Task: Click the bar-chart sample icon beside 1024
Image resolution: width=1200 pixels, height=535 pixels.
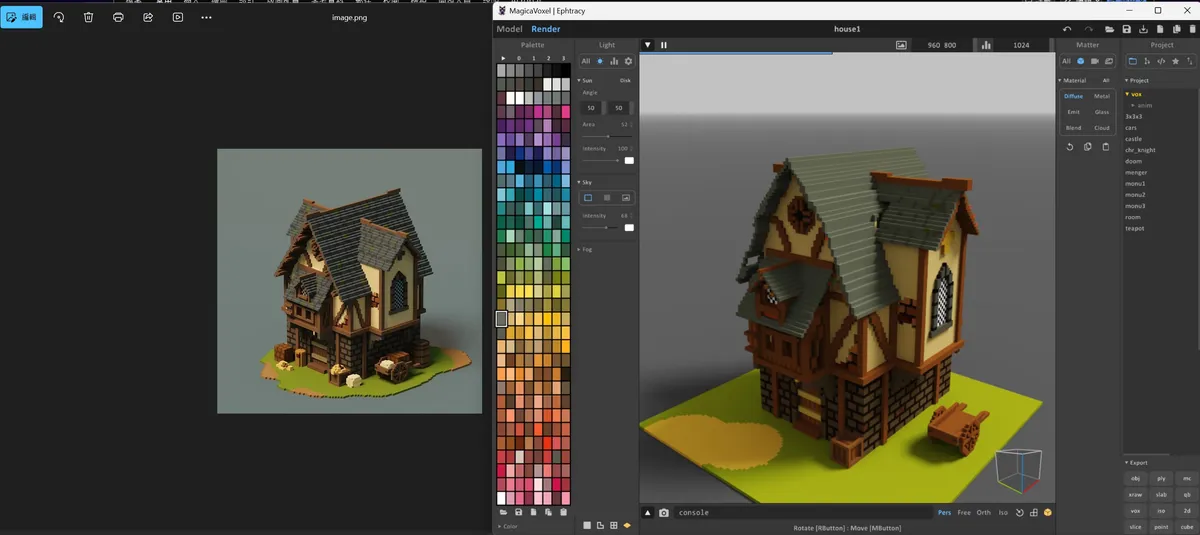Action: 986,45
